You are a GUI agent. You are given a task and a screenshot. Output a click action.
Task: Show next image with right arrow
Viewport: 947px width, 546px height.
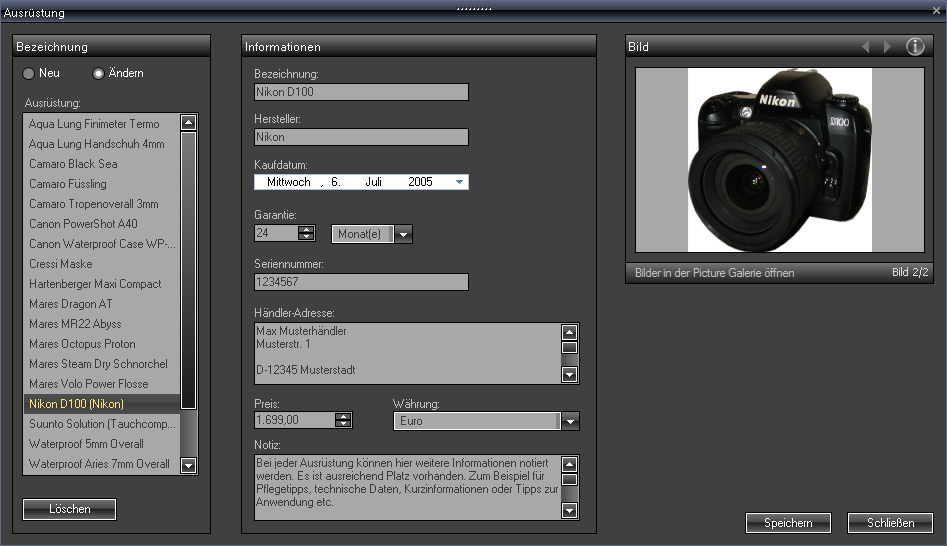[x=887, y=47]
